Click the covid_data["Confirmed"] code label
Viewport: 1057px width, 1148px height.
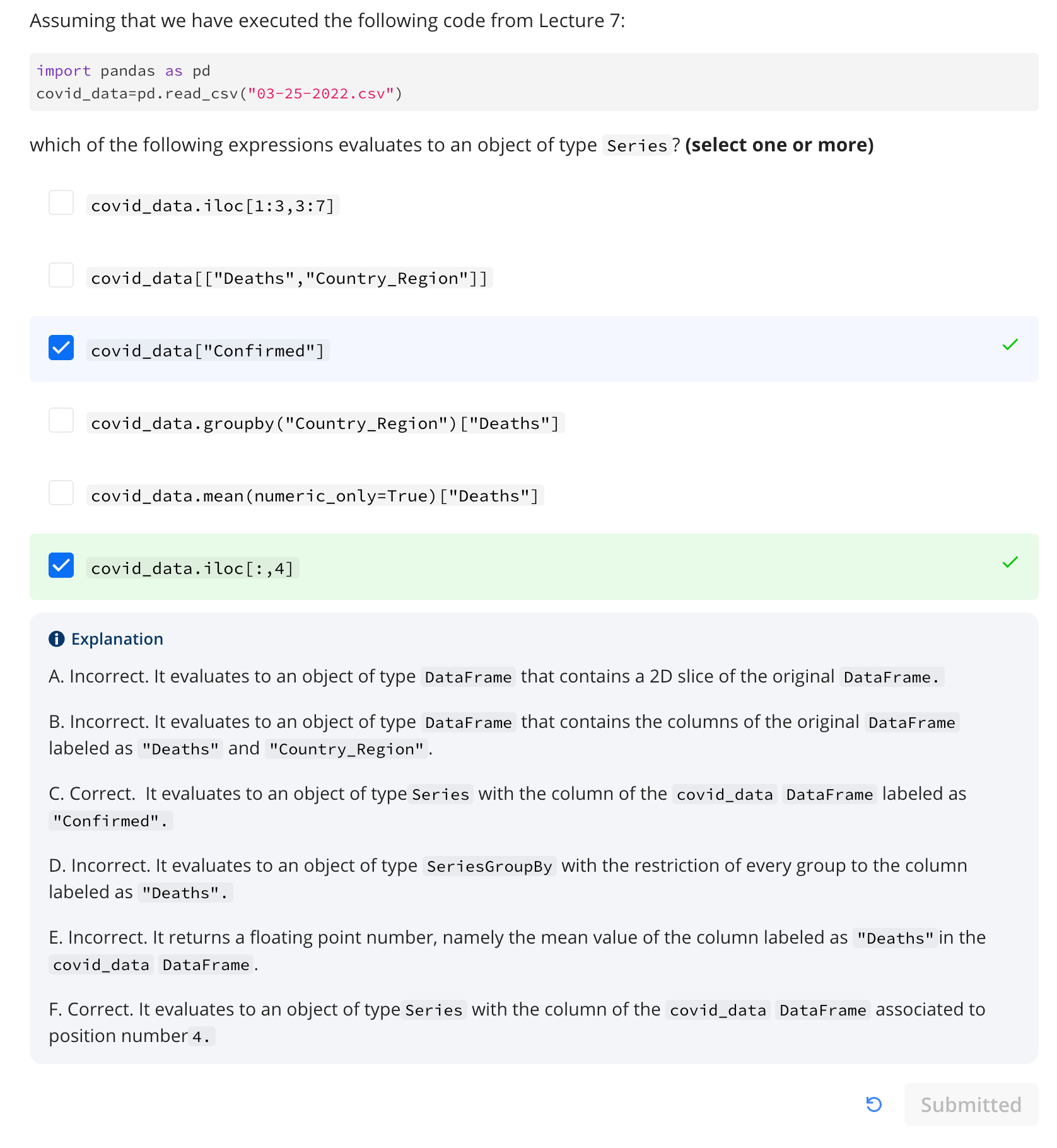click(208, 351)
